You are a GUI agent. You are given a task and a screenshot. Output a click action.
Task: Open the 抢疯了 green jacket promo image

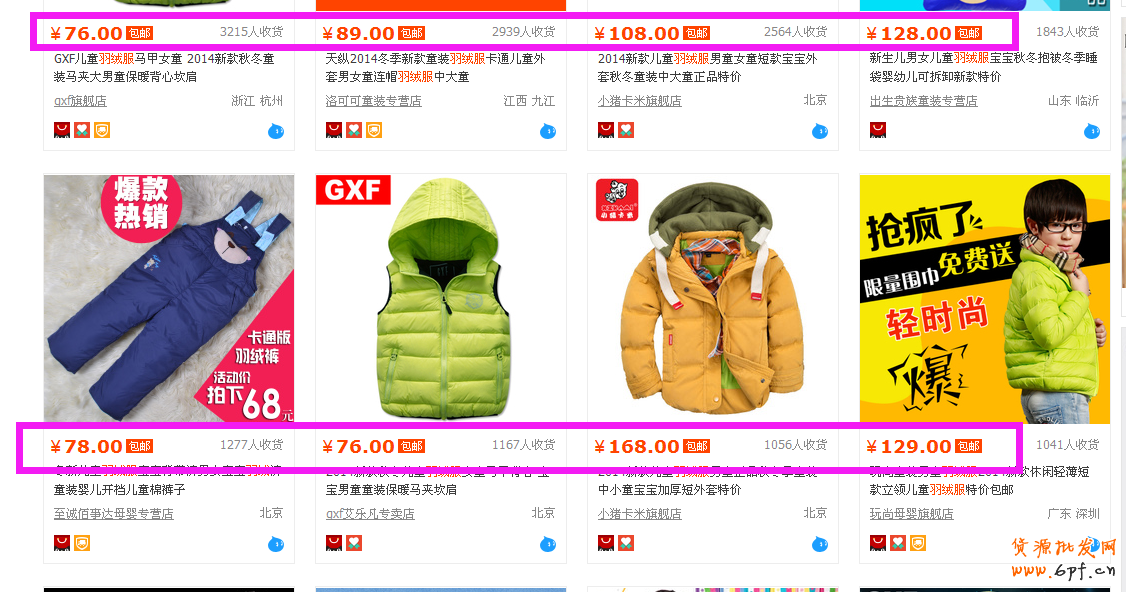click(x=985, y=298)
